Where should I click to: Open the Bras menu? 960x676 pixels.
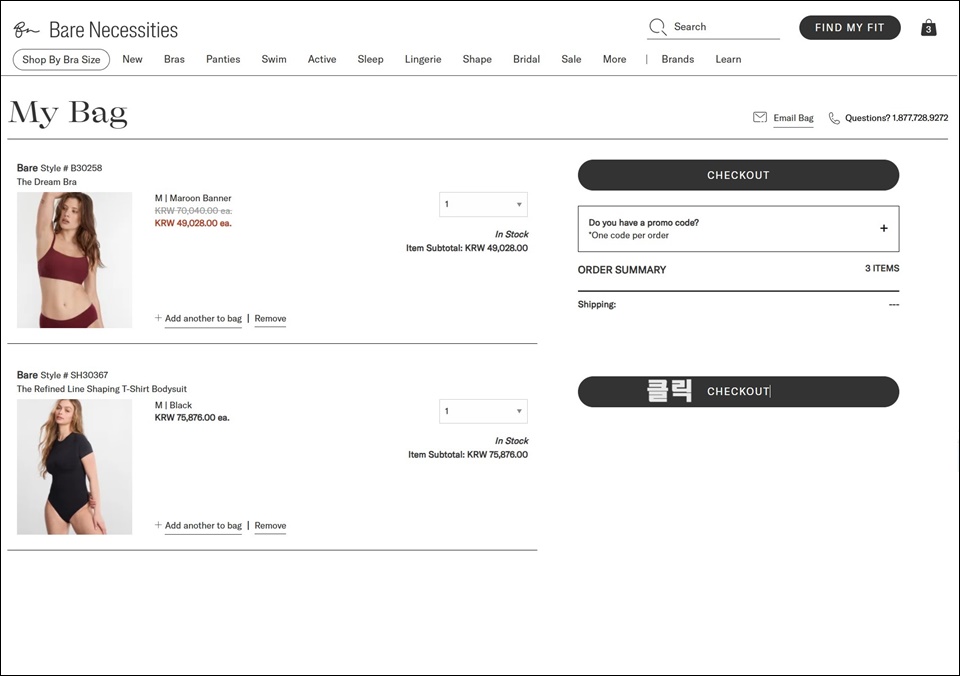coord(174,59)
